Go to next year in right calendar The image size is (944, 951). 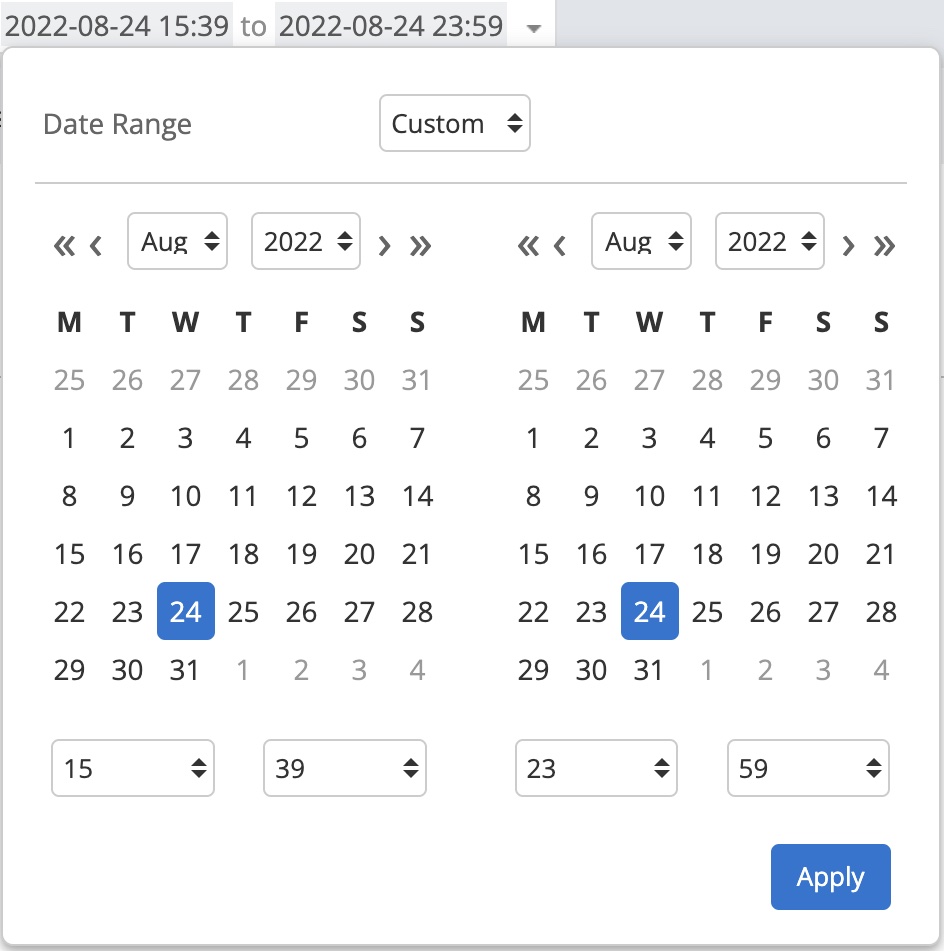pos(884,245)
